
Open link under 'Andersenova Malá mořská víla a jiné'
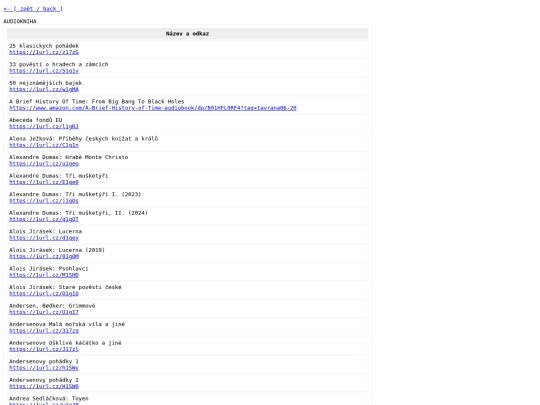(44, 331)
